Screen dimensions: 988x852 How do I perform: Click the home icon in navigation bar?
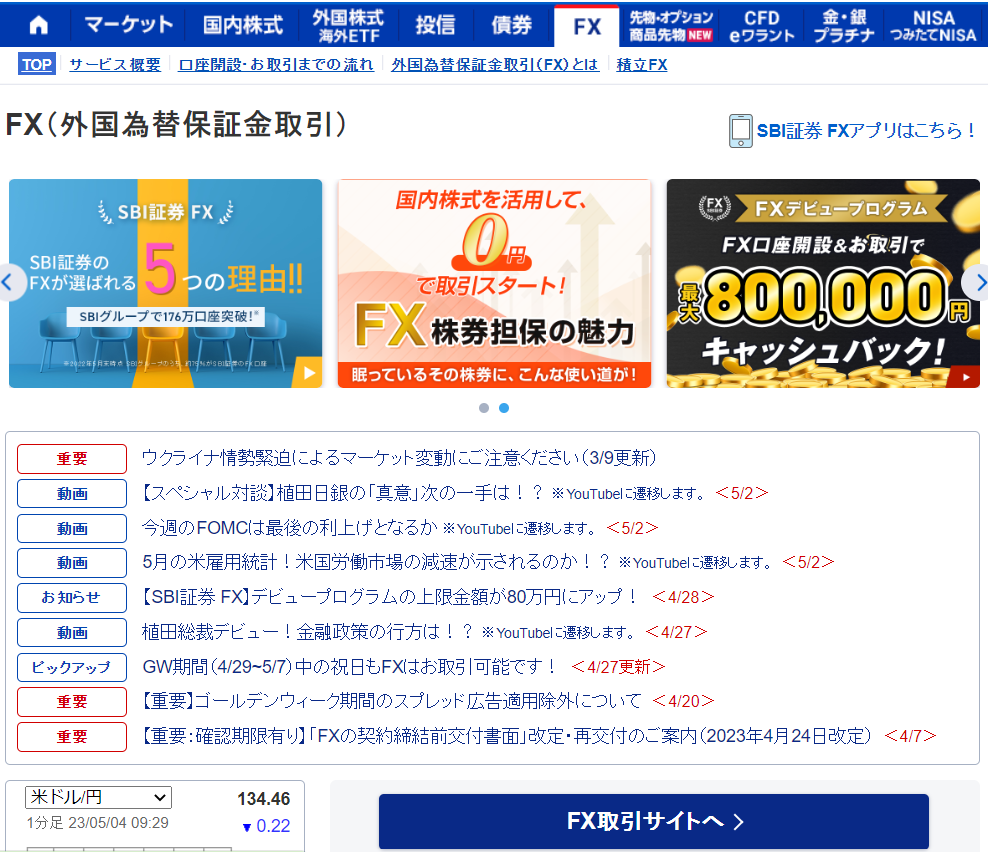click(x=38, y=25)
